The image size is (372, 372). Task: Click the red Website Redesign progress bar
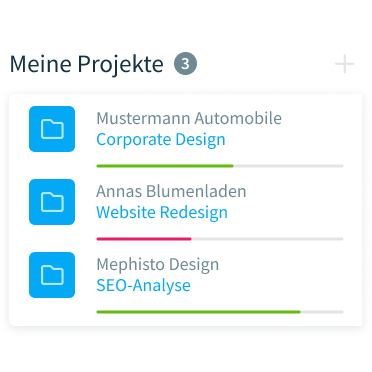pos(144,239)
